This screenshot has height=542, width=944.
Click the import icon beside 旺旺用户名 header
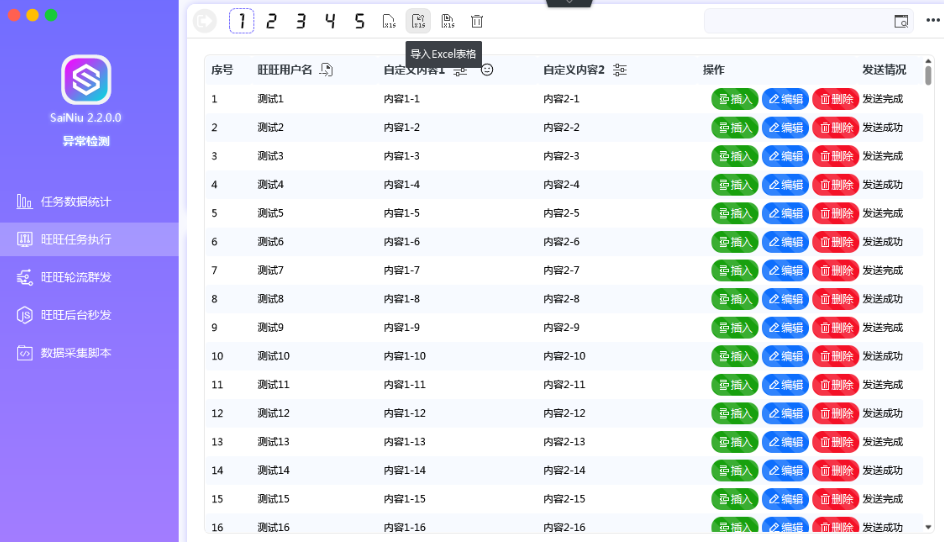point(326,70)
